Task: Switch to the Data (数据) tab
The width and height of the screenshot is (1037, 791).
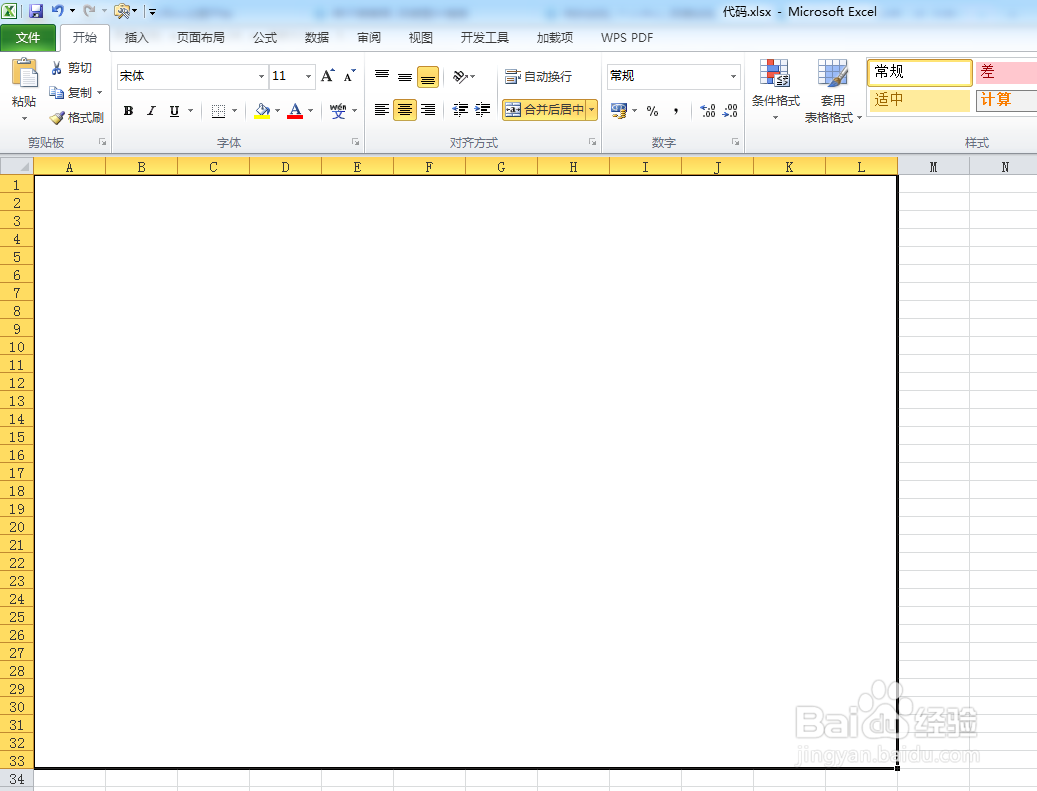Action: click(x=317, y=38)
